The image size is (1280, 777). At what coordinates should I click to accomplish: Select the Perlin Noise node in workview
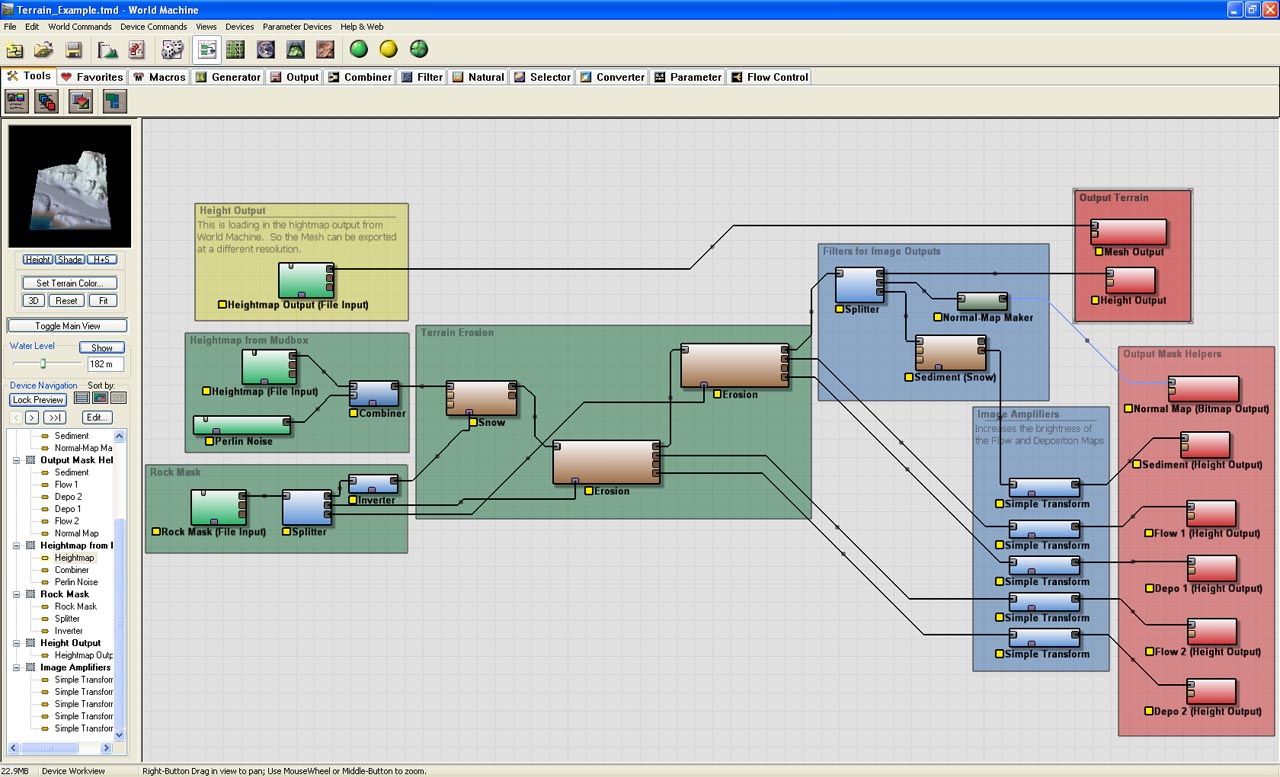click(x=242, y=426)
